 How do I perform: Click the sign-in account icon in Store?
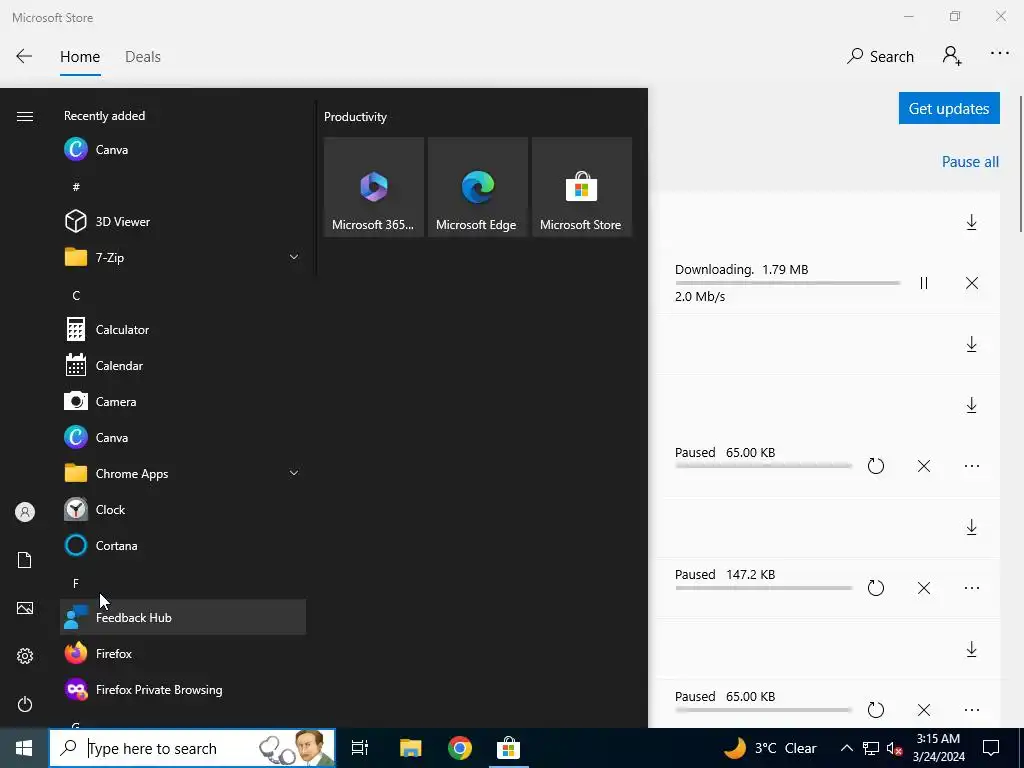coord(952,56)
